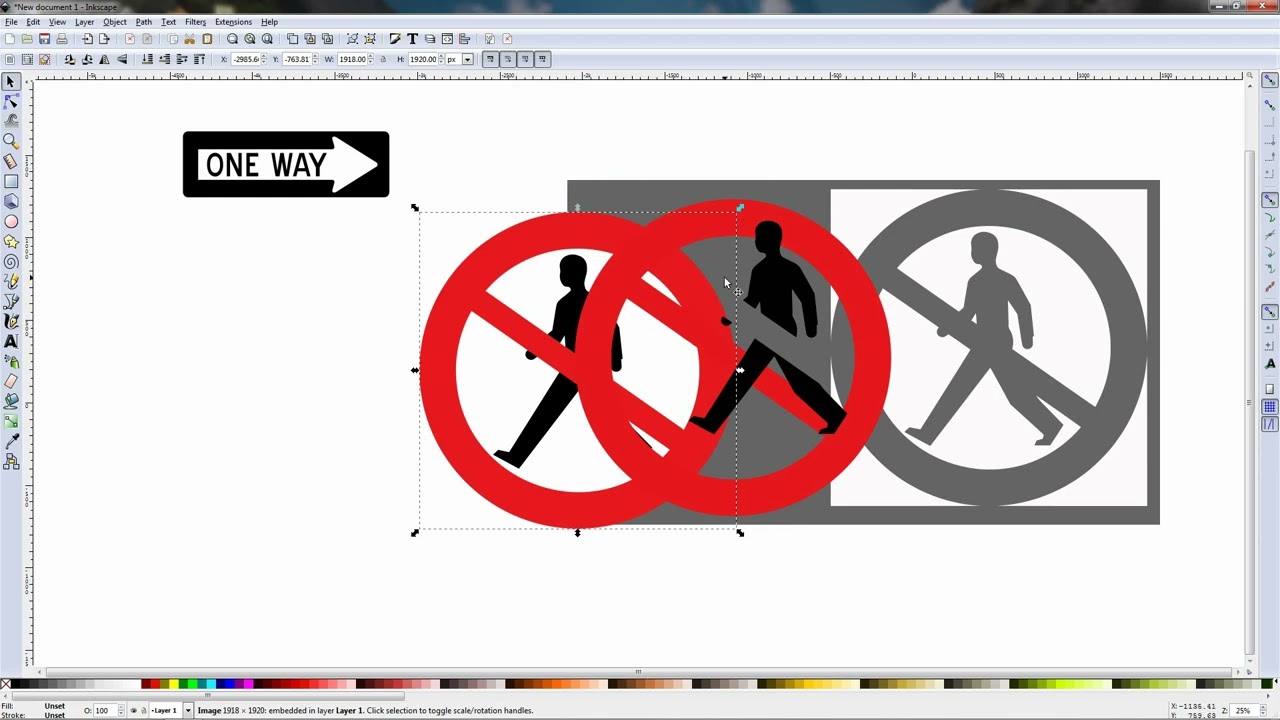The width and height of the screenshot is (1280, 720).
Task: Click the Stroke Unset indicator
Action: [54, 715]
